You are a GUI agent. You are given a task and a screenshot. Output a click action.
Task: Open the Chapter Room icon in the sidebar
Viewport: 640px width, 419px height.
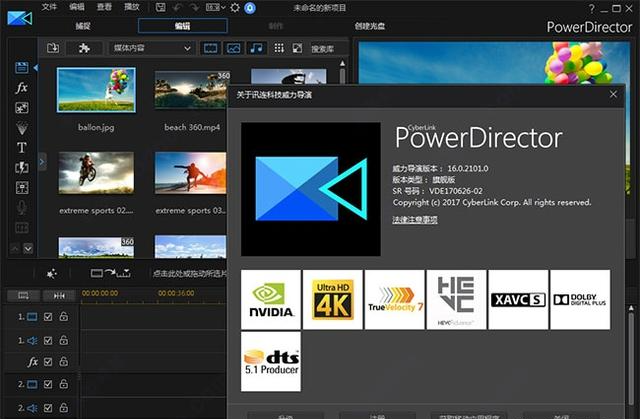(x=22, y=227)
